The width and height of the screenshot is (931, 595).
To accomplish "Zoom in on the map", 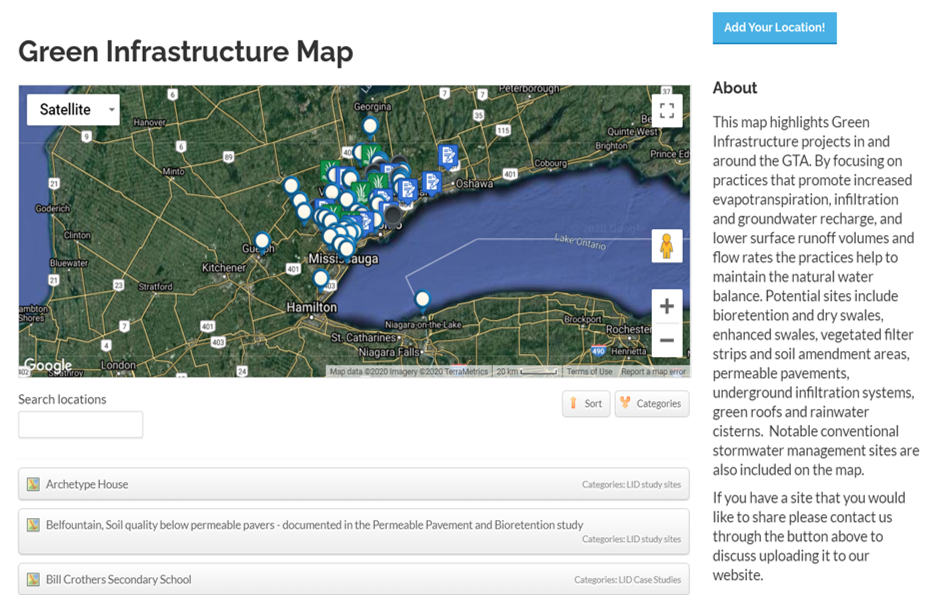I will 666,307.
